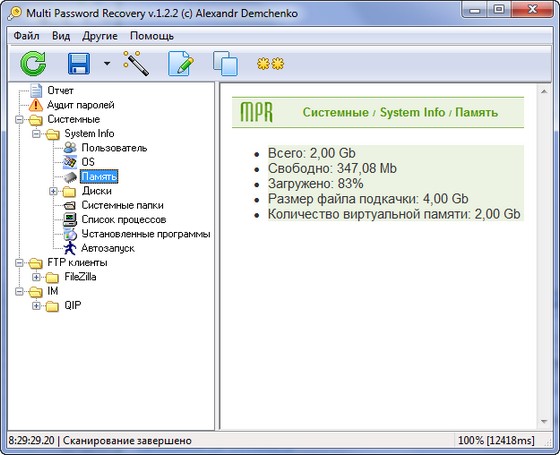Open the Помощь menu
Screen dimensions: 560x455
click(152, 36)
